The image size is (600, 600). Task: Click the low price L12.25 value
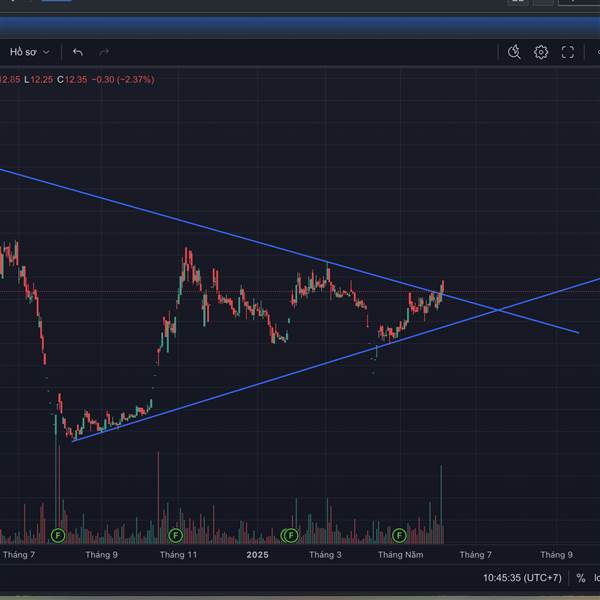(39, 80)
